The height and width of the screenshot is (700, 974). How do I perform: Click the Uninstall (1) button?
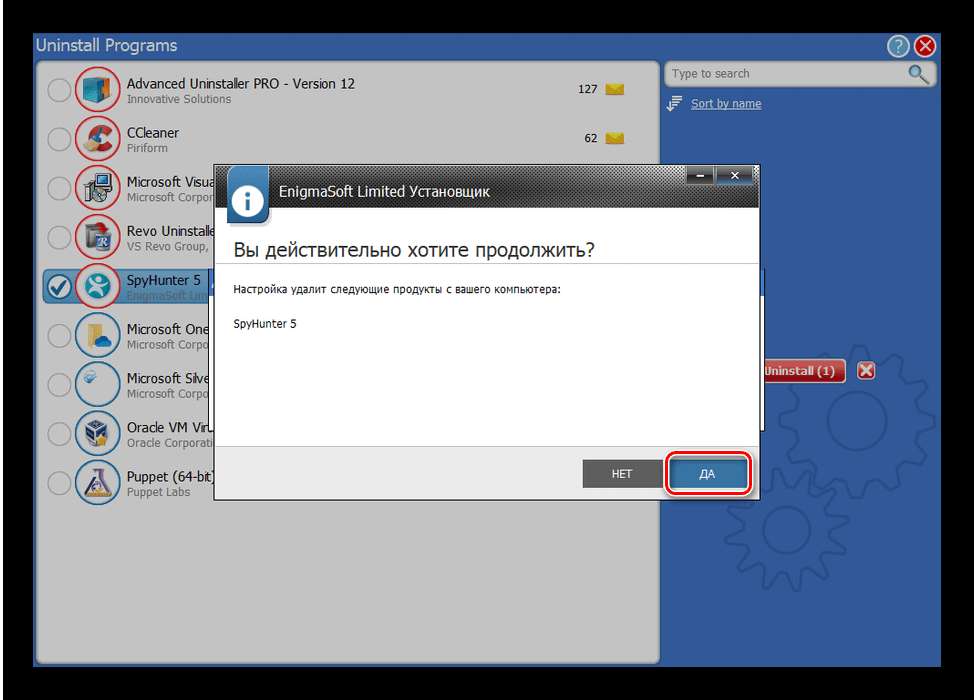pyautogui.click(x=804, y=371)
